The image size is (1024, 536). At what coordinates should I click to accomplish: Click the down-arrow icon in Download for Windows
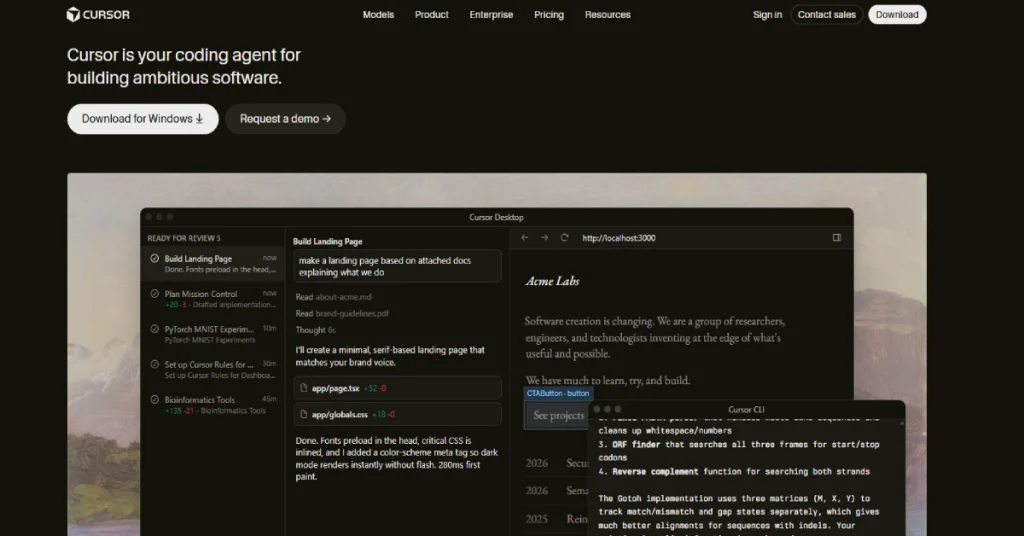[x=199, y=119]
